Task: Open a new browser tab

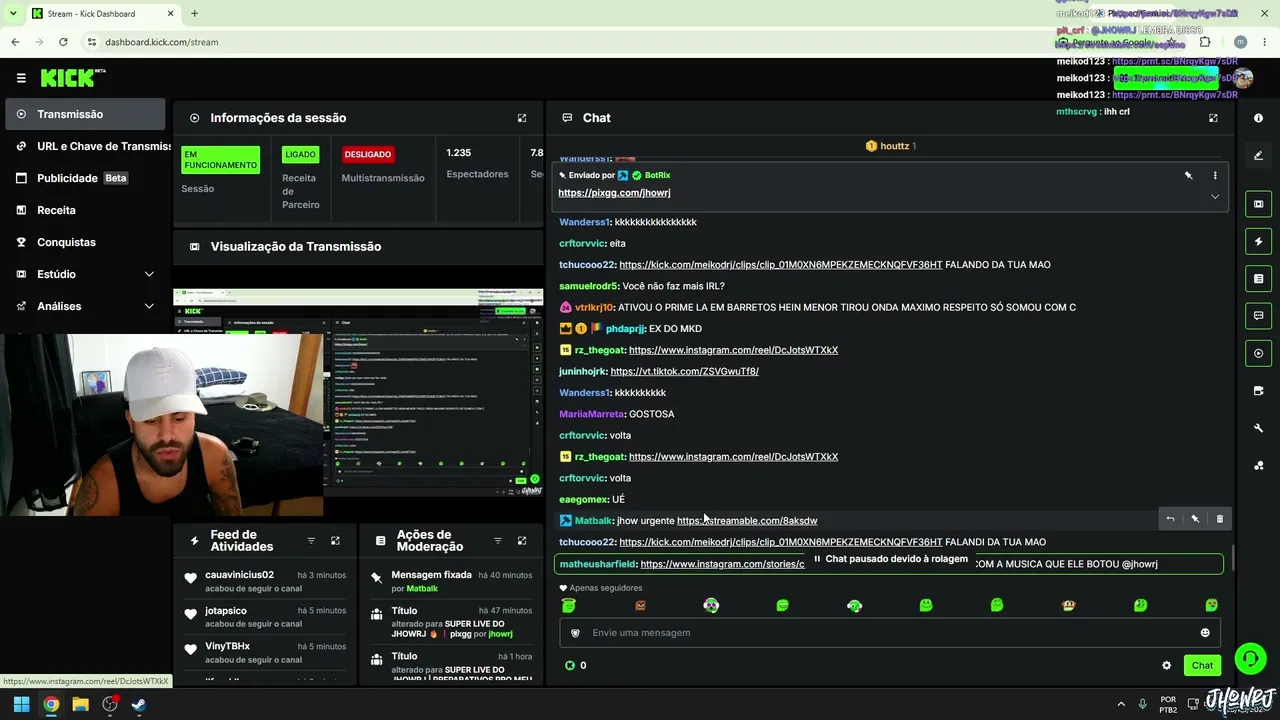Action: 194,14
